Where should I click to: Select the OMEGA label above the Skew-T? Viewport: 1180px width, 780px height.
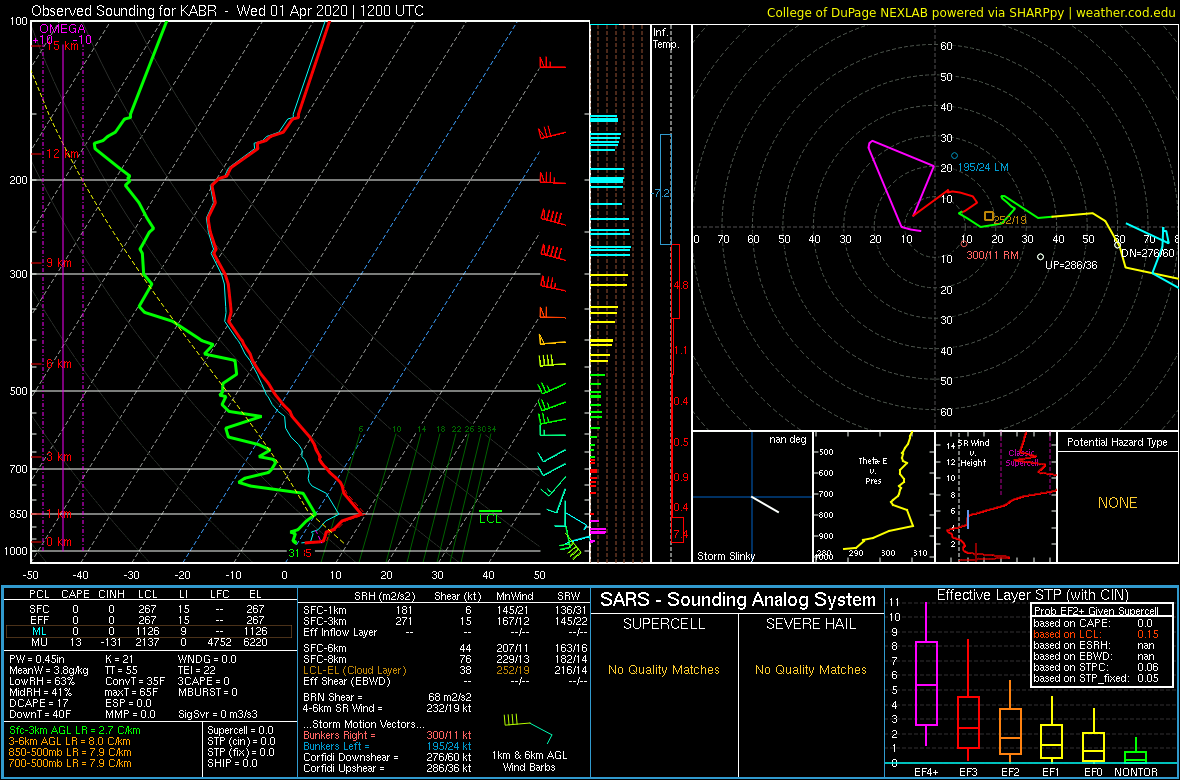62,29
